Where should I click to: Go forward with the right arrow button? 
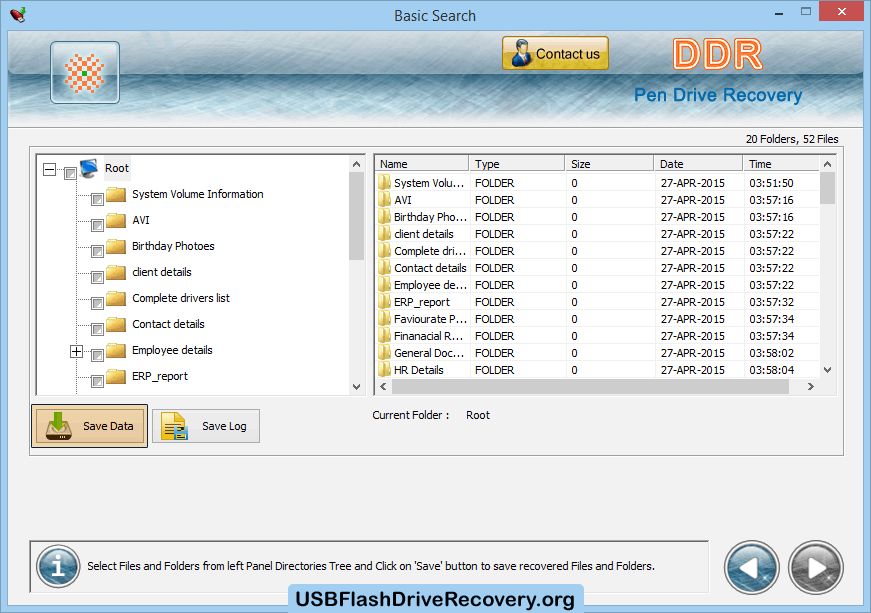click(x=816, y=567)
